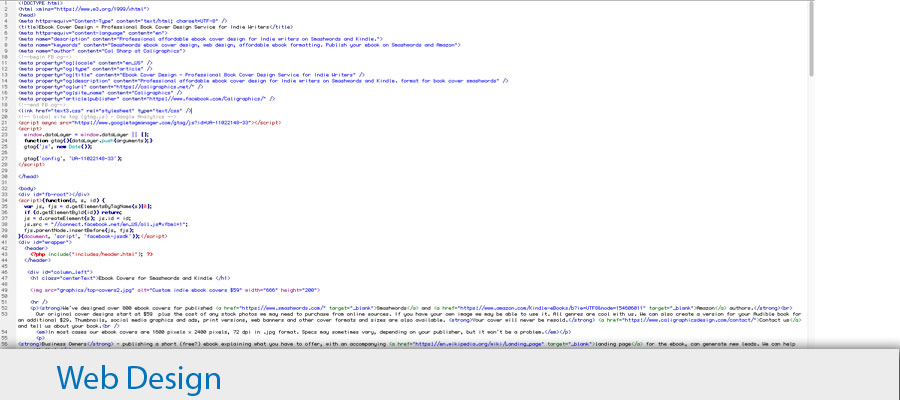Click the meta name="keywords" line
Screen dimensions: 900x400
(x=239, y=44)
